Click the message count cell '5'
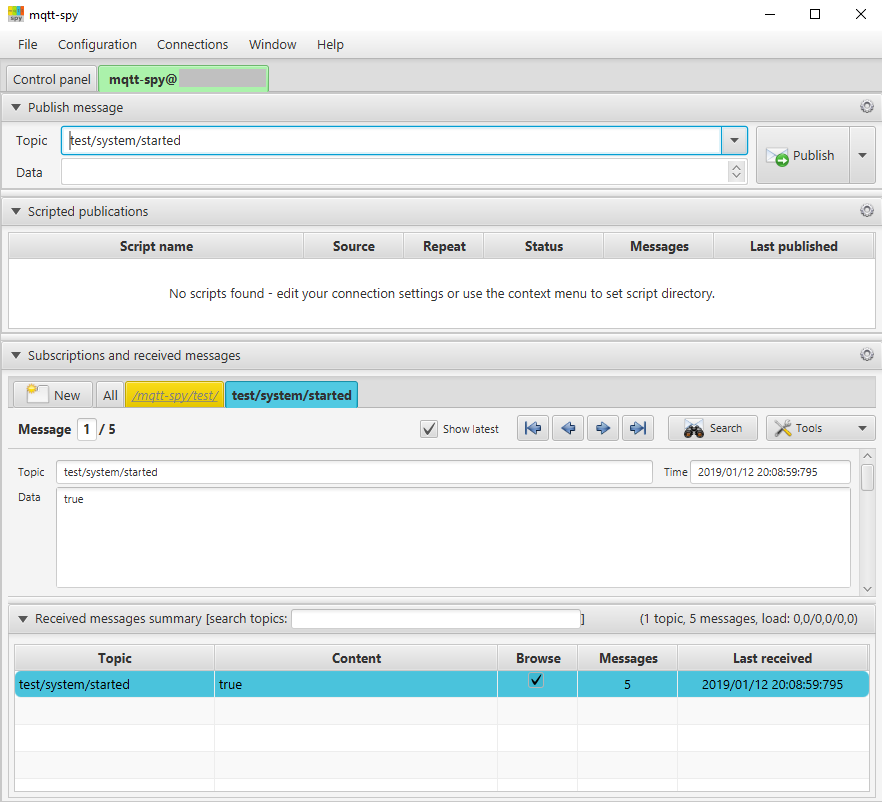This screenshot has height=802, width=882. click(627, 684)
